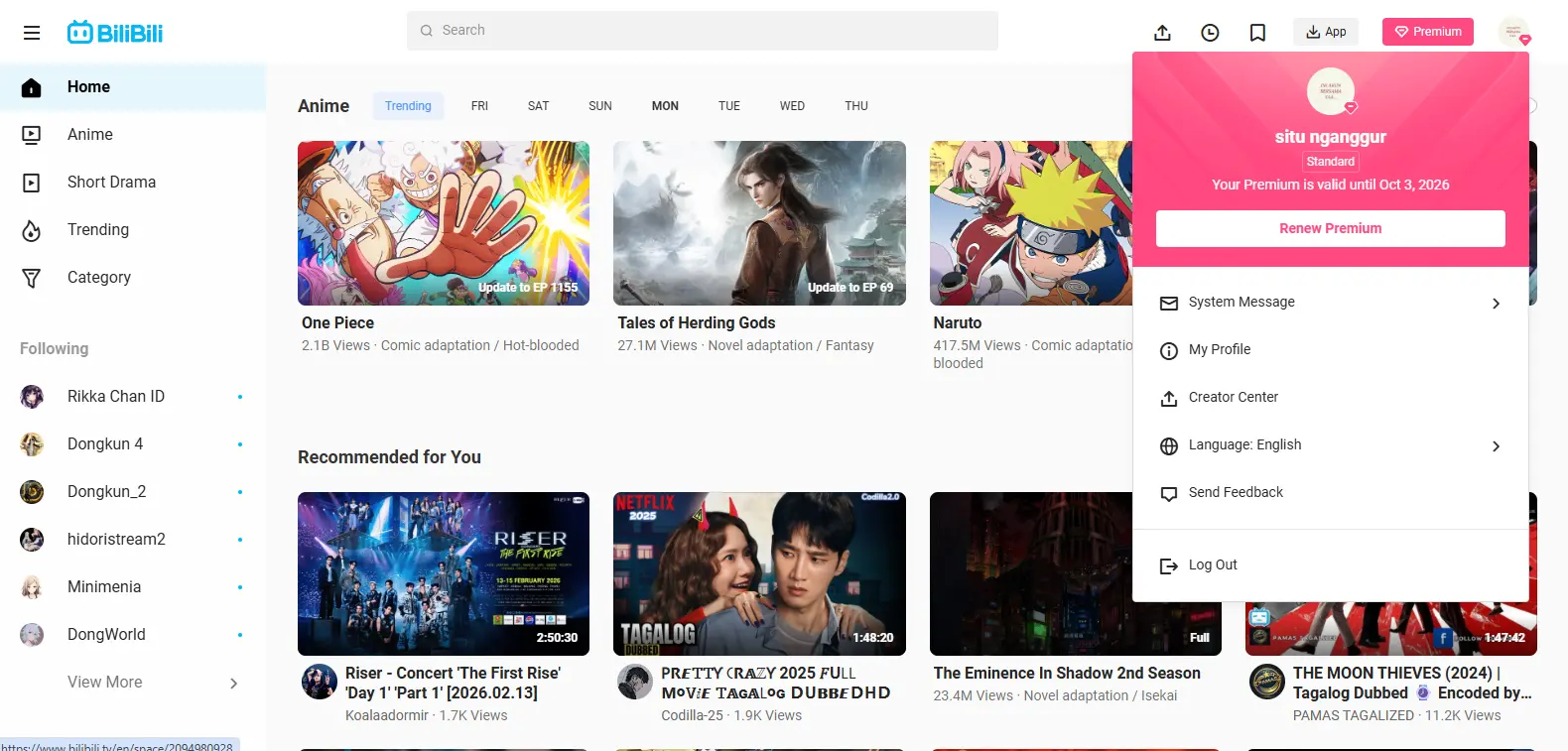The image size is (1568, 751).
Task: Click Codilla-25 uploader avatar
Action: pos(635,682)
